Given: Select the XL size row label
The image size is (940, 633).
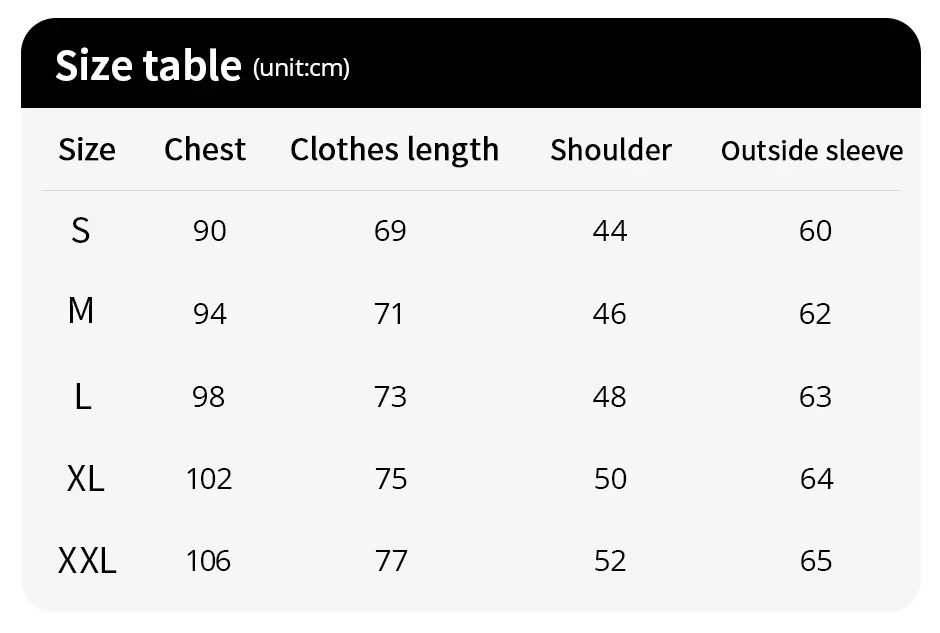Looking at the screenshot, I should click(85, 479).
